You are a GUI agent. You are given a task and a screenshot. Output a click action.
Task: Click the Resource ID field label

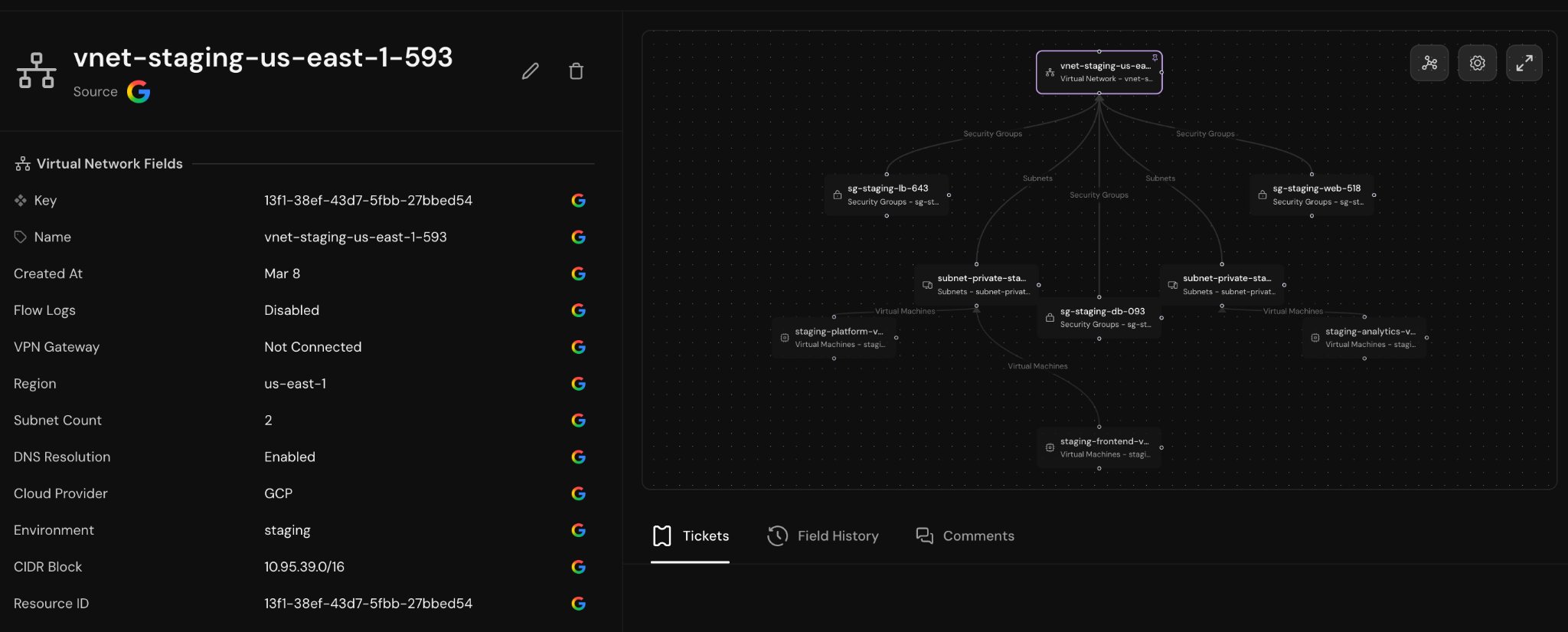[51, 604]
